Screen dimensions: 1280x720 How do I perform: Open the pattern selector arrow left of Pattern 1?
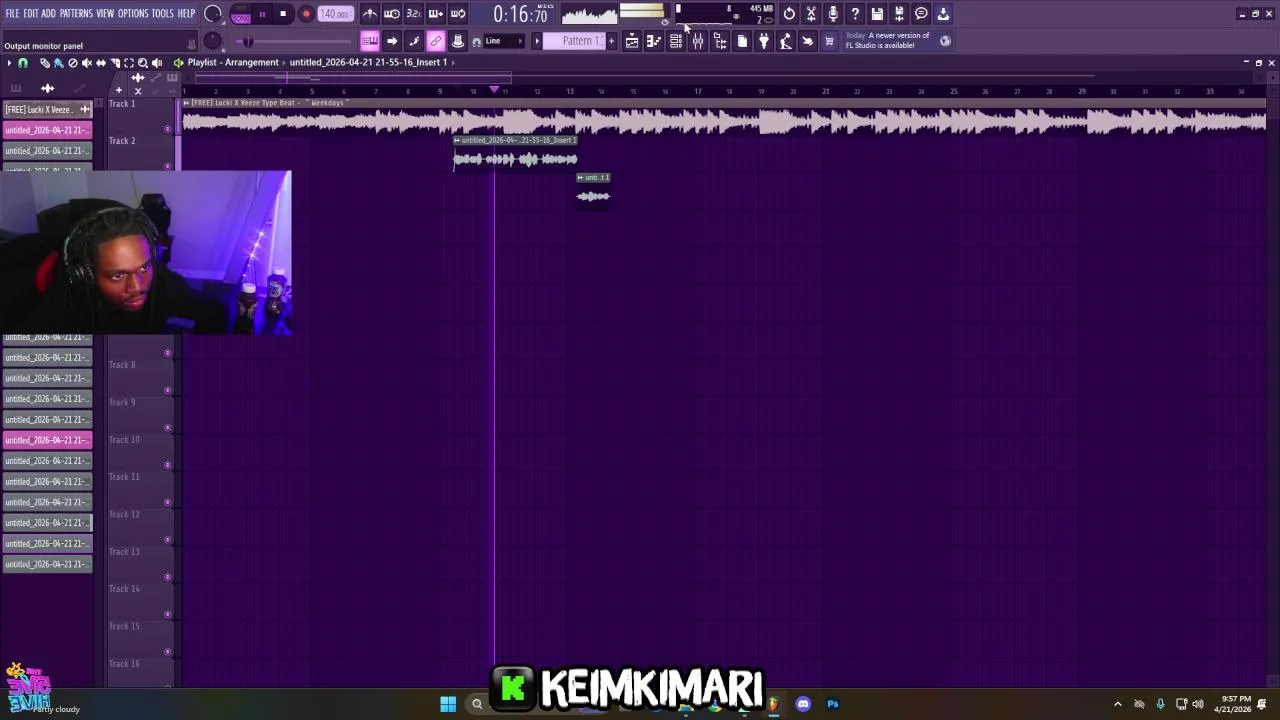click(x=537, y=41)
